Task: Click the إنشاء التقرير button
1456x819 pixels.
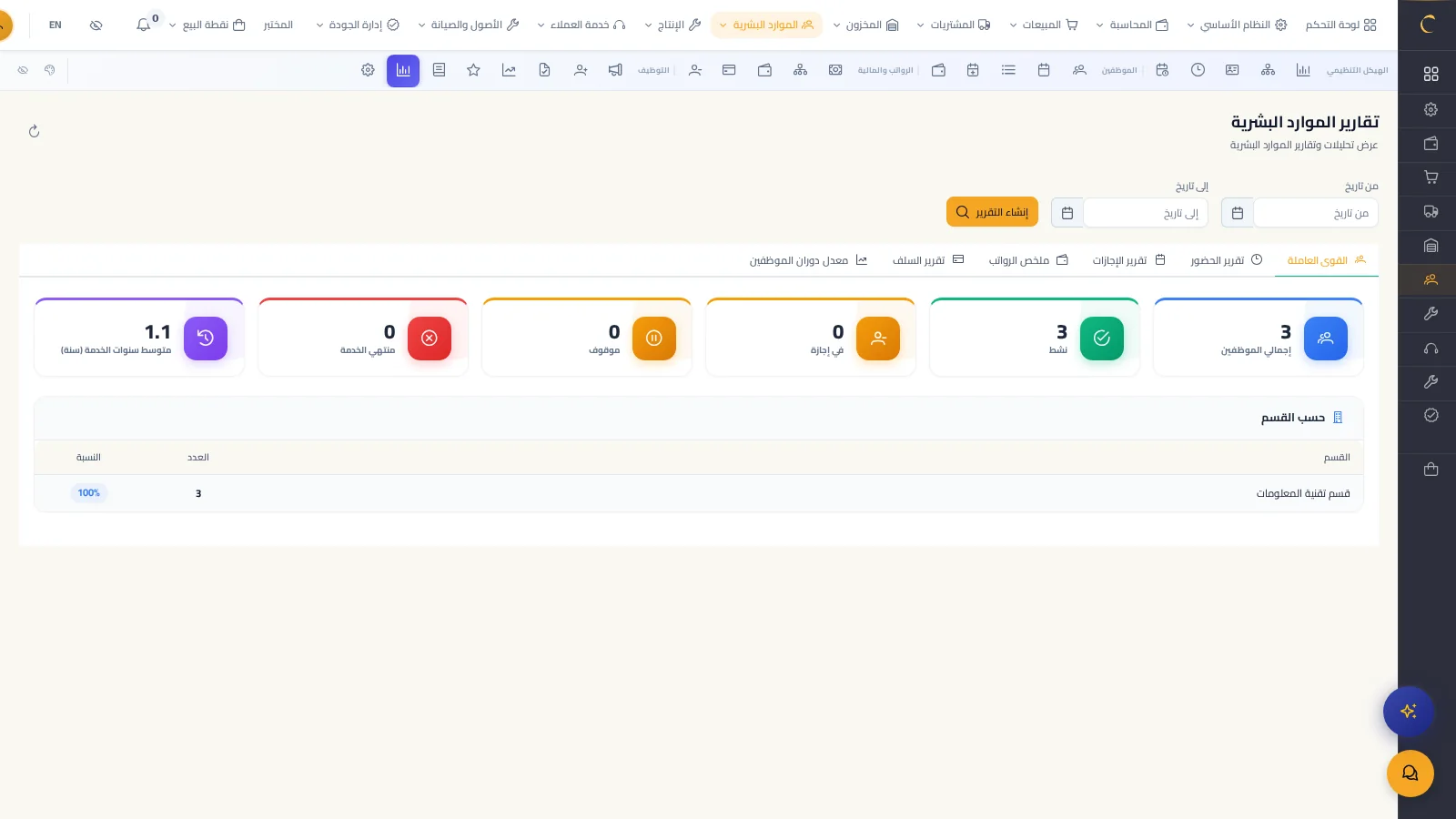Action: click(992, 212)
